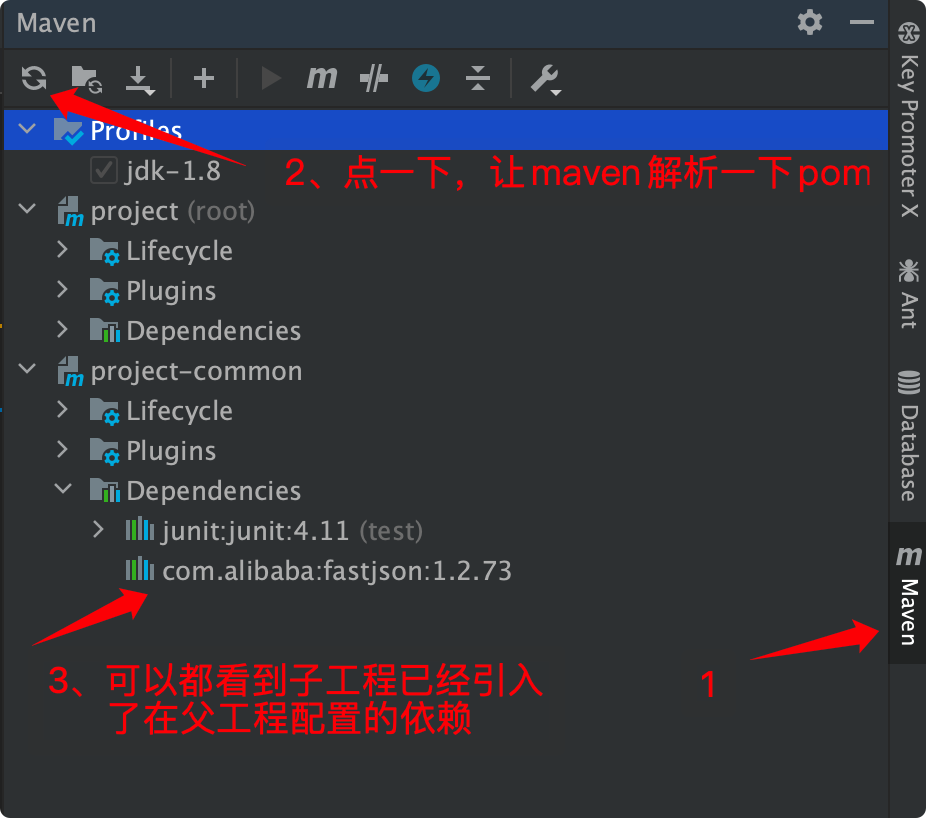This screenshot has width=926, height=818.
Task: Toggle Skip Tests mode icon
Action: click(374, 79)
